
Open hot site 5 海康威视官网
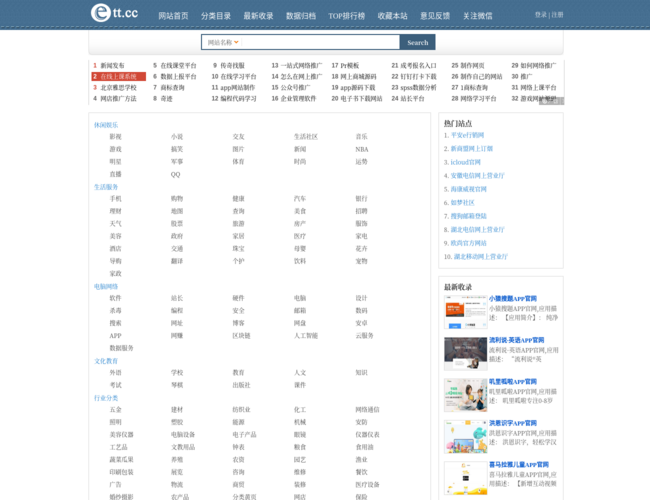pos(468,189)
